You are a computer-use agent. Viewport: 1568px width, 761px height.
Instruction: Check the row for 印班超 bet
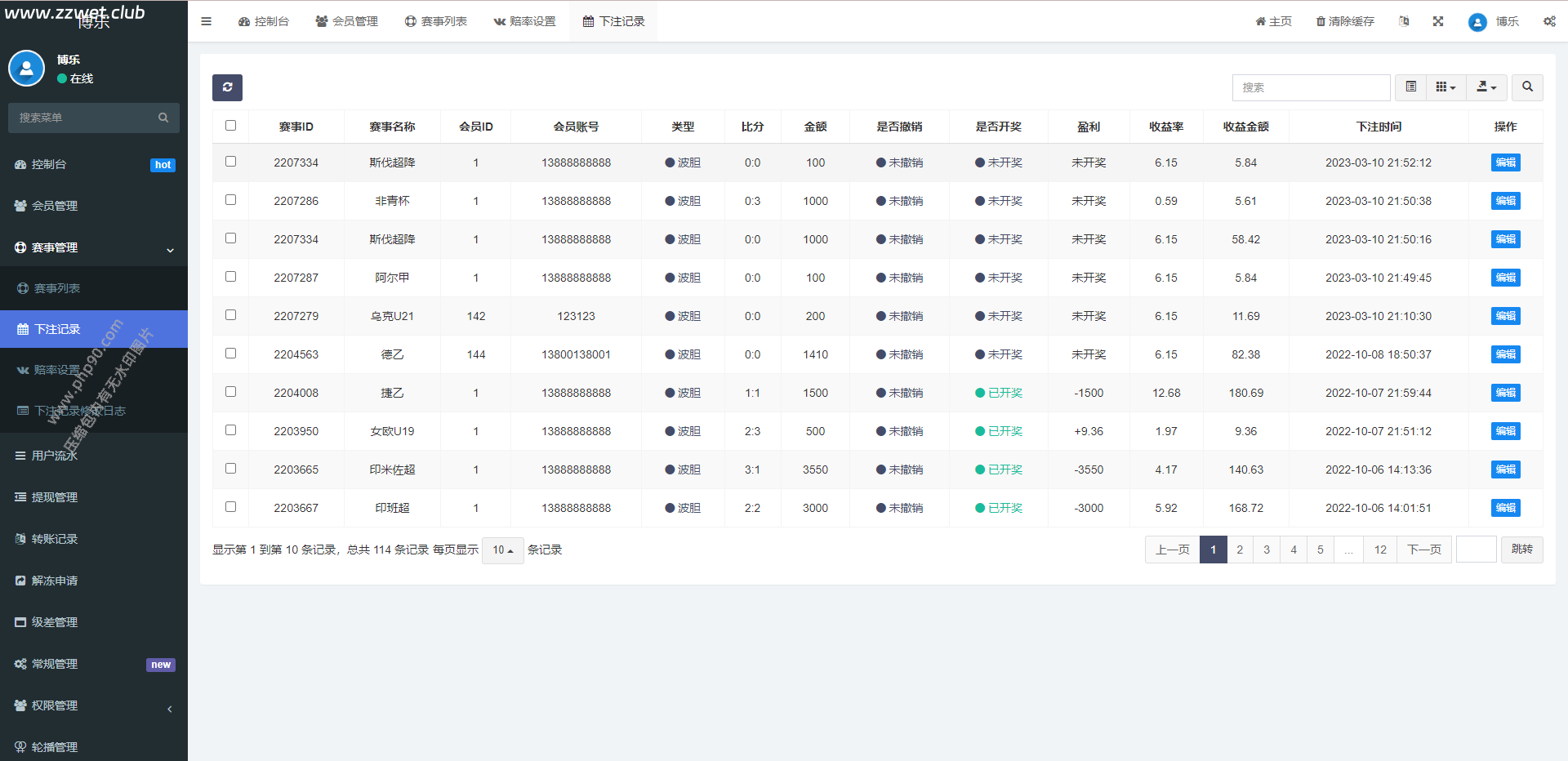[230, 507]
